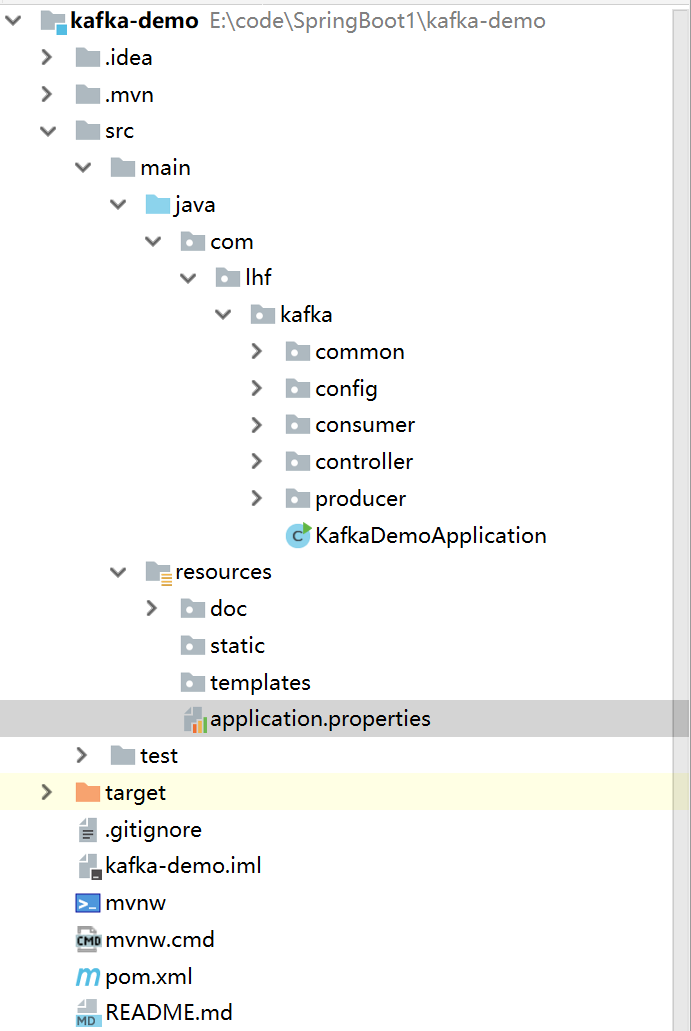Image resolution: width=691 pixels, height=1031 pixels.
Task: Click the orange target folder icon
Action: click(x=87, y=792)
